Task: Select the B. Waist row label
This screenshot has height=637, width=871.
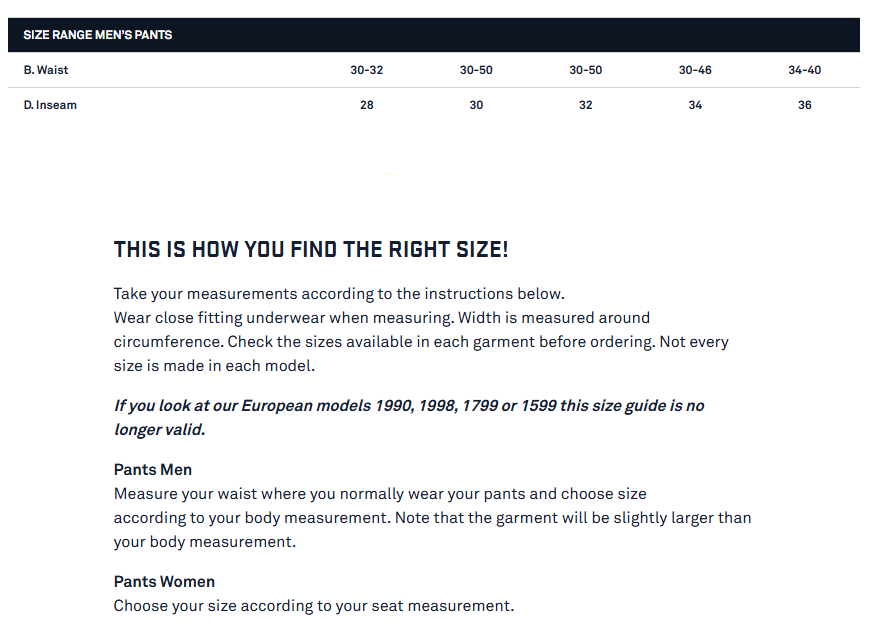Action: pyautogui.click(x=46, y=71)
